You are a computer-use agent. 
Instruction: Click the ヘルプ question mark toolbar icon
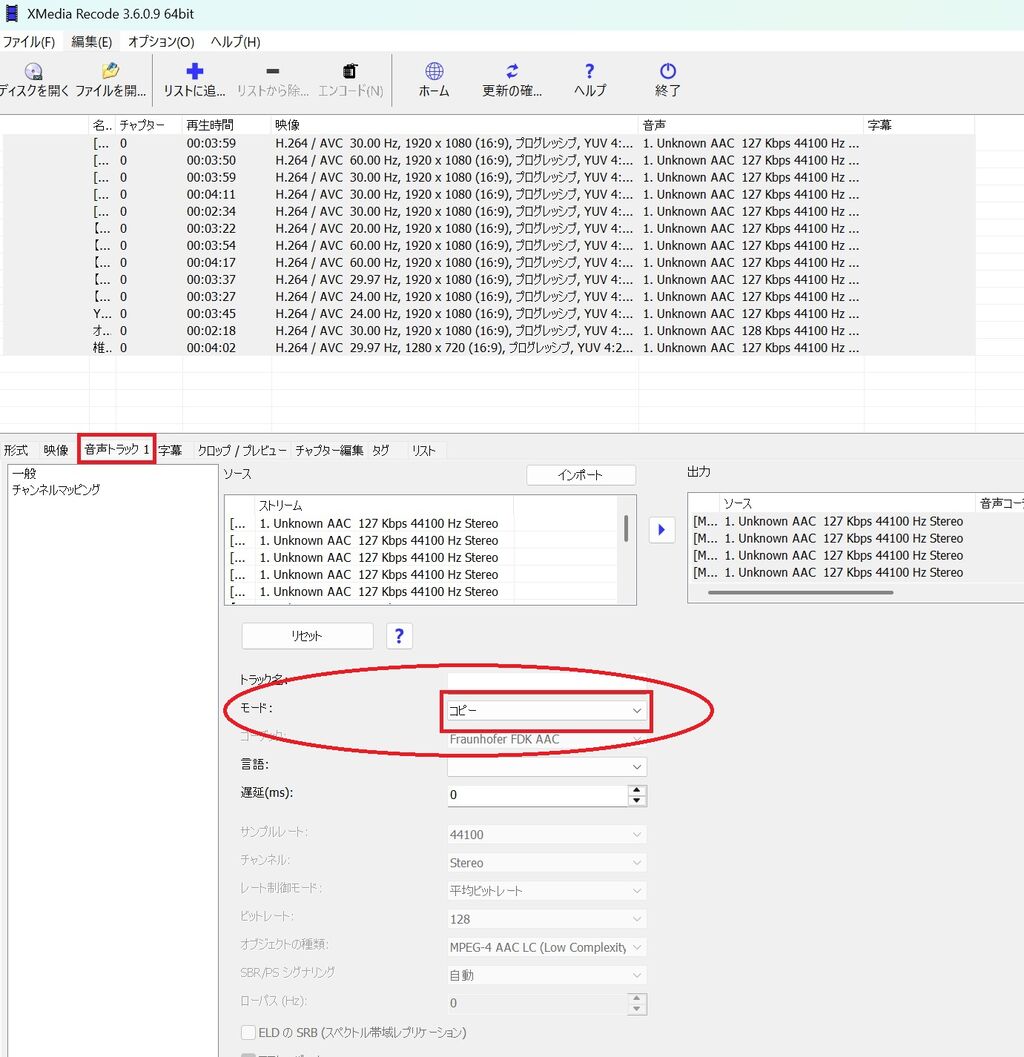pyautogui.click(x=590, y=71)
